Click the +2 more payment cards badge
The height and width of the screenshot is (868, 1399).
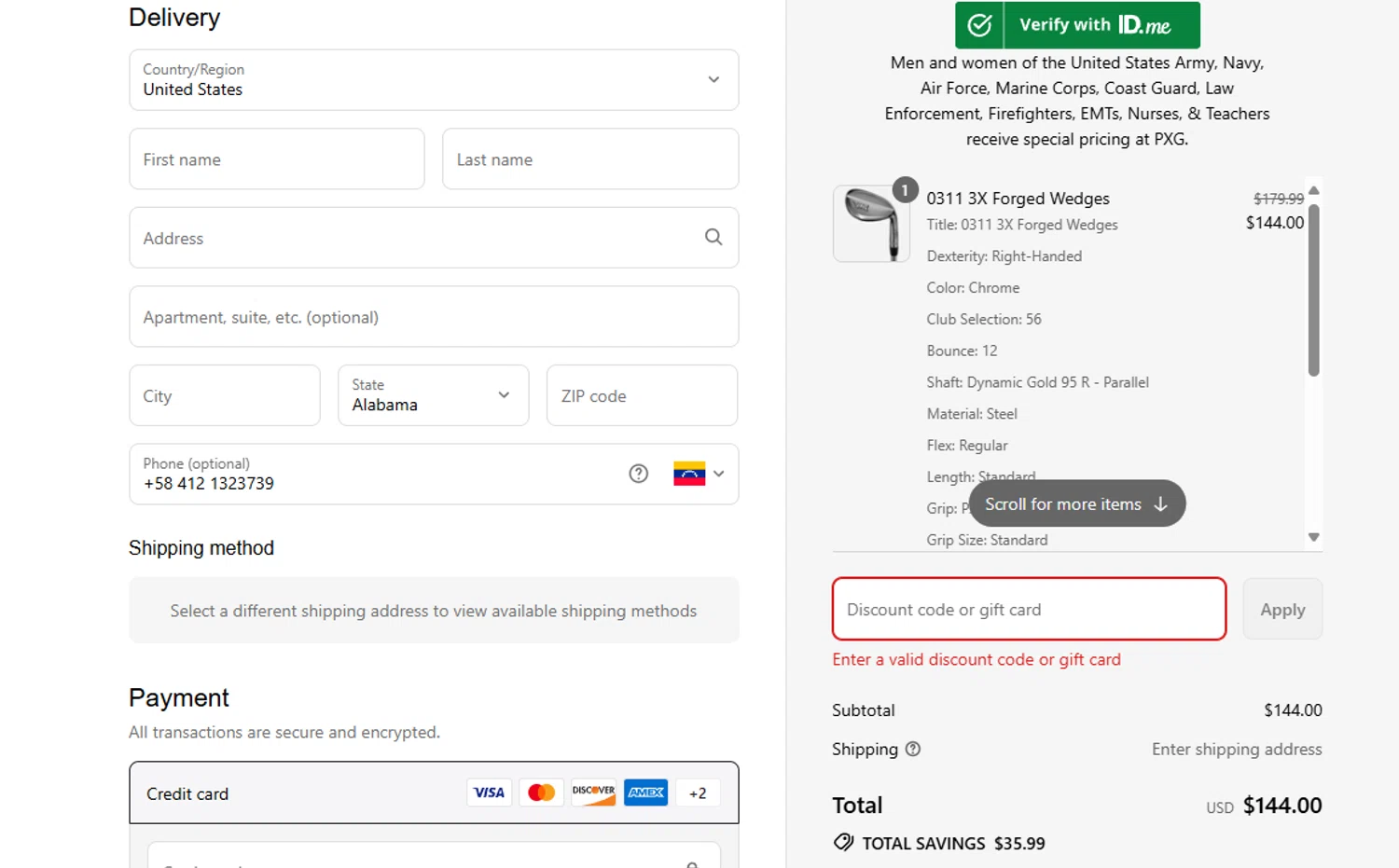tap(698, 793)
